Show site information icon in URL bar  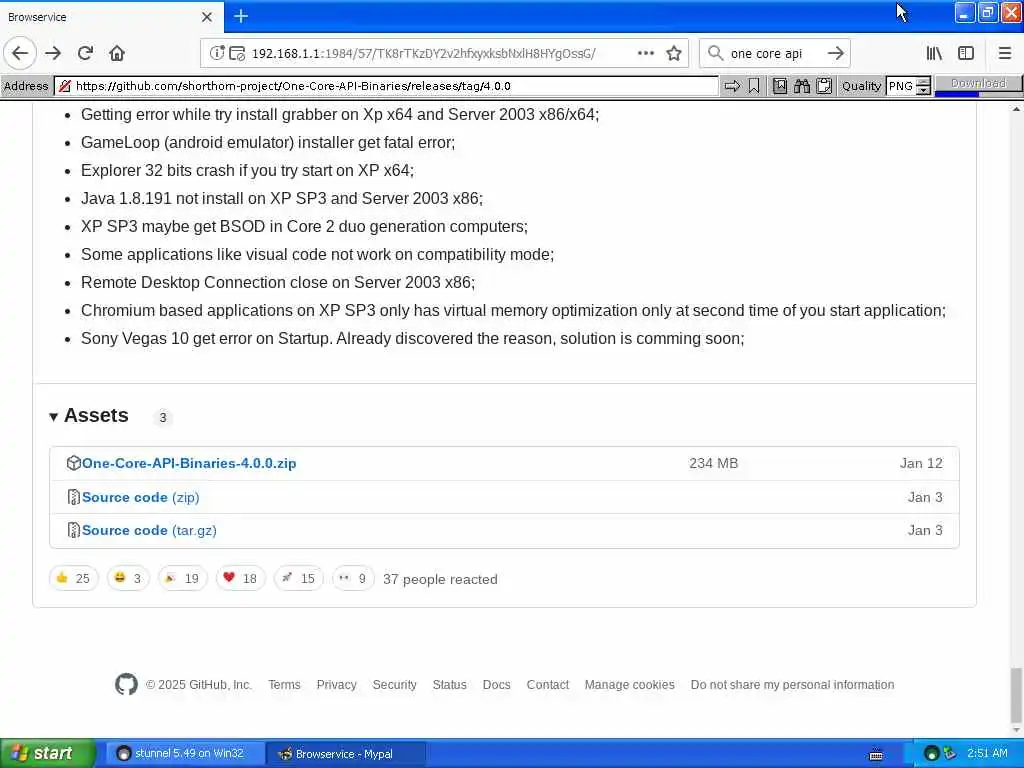pos(216,53)
